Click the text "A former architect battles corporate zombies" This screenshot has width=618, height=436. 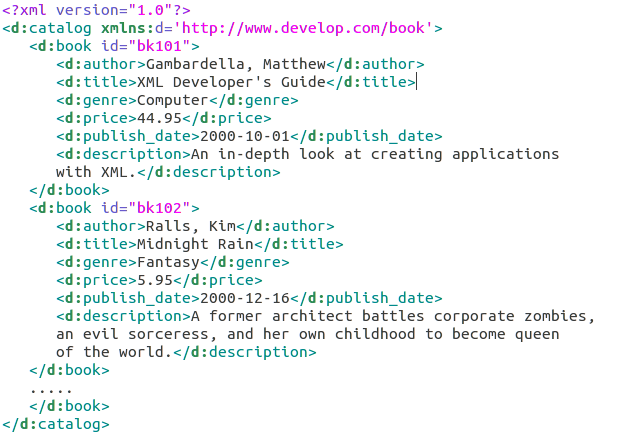click(392, 316)
